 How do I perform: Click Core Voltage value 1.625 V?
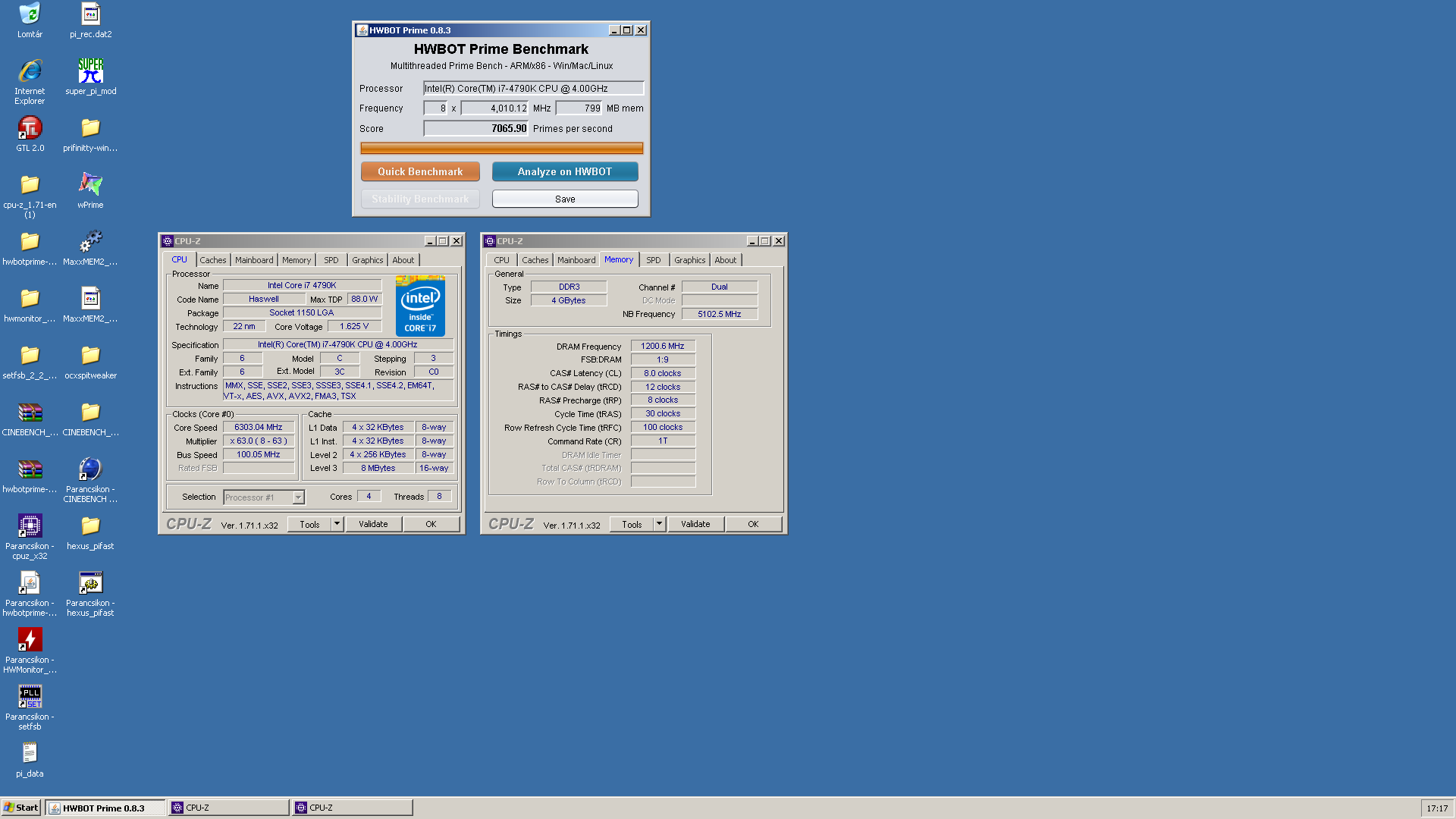[x=354, y=326]
